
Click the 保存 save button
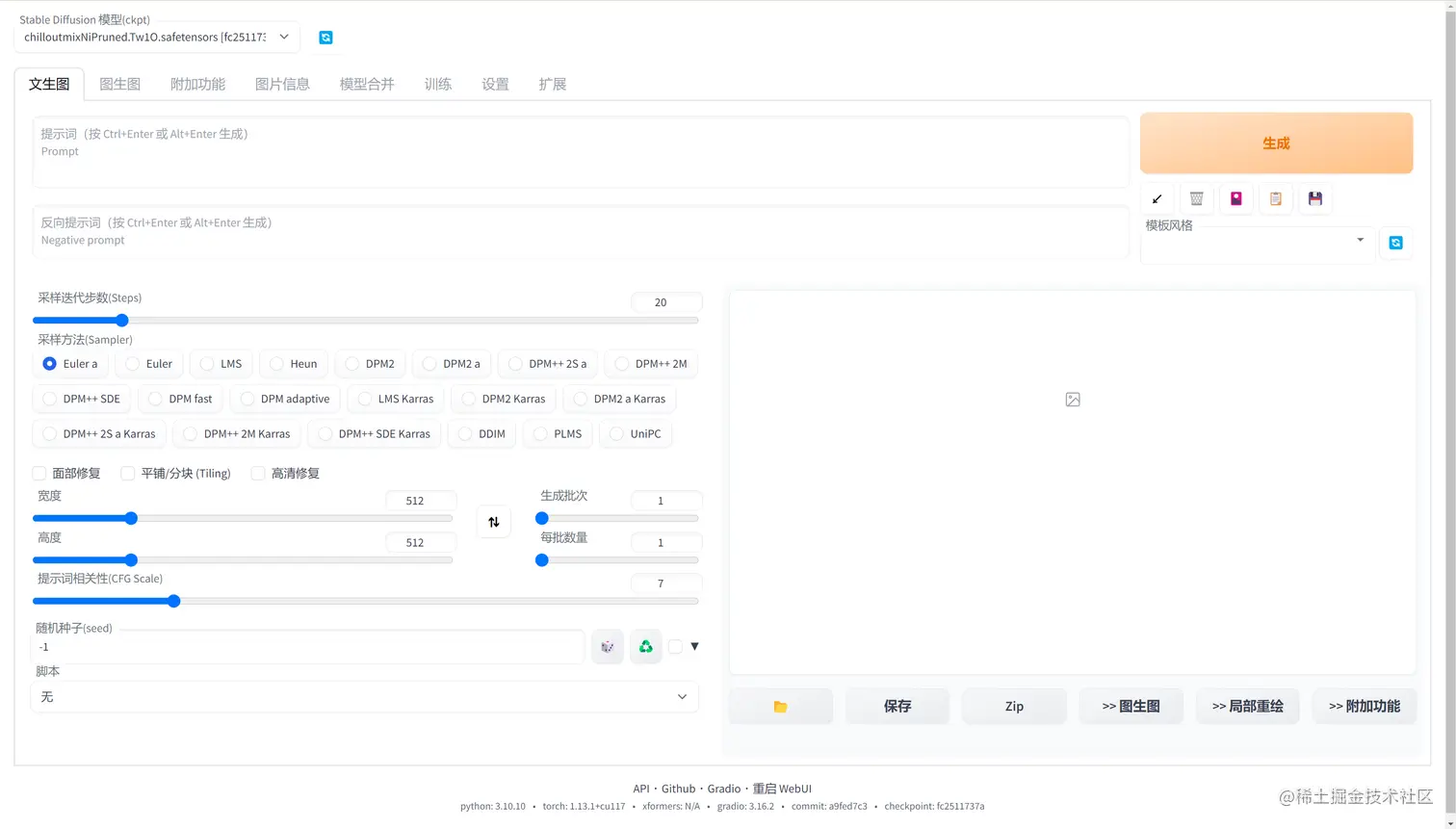point(897,706)
